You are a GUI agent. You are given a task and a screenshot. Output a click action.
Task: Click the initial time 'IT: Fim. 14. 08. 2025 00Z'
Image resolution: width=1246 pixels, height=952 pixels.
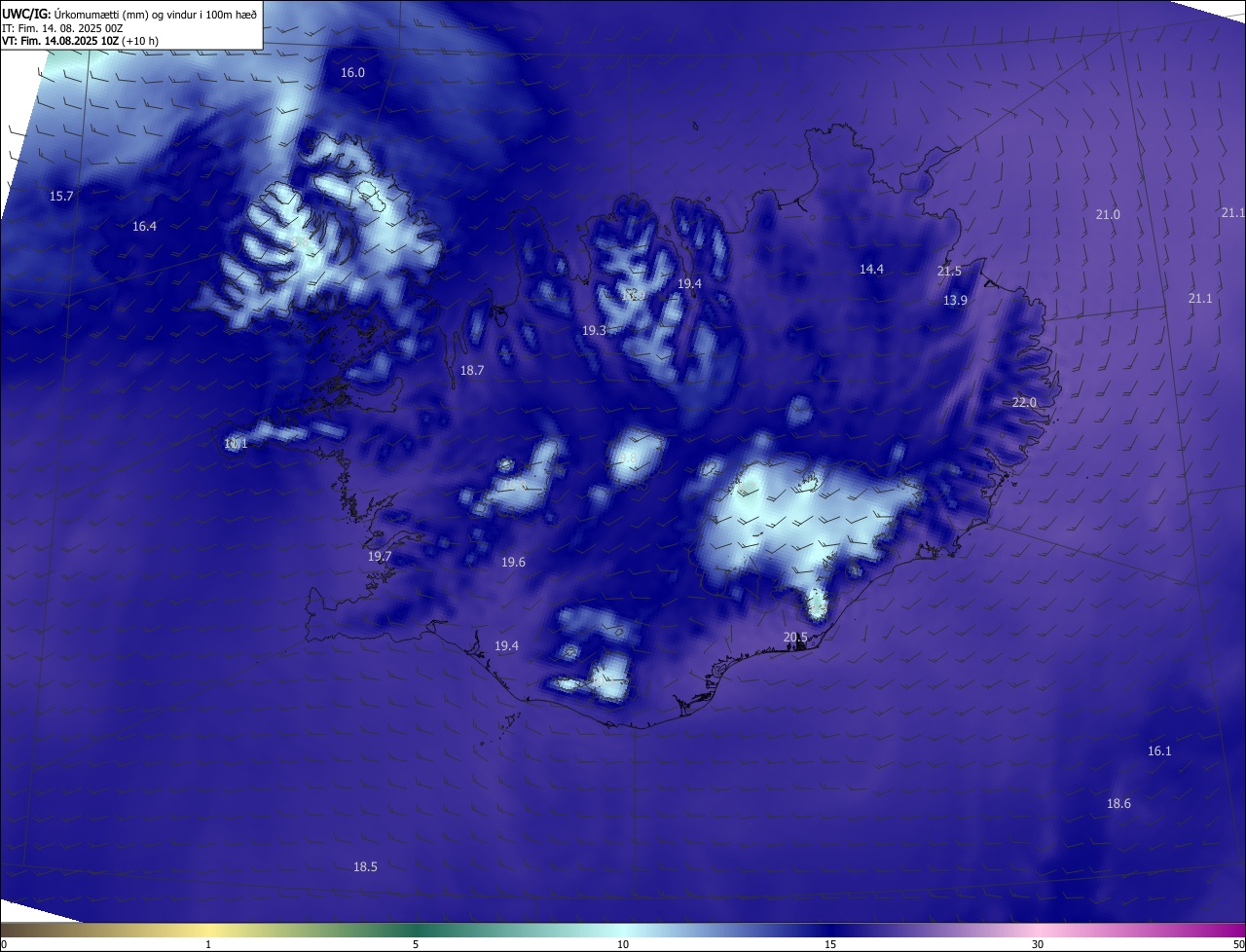(x=62, y=28)
